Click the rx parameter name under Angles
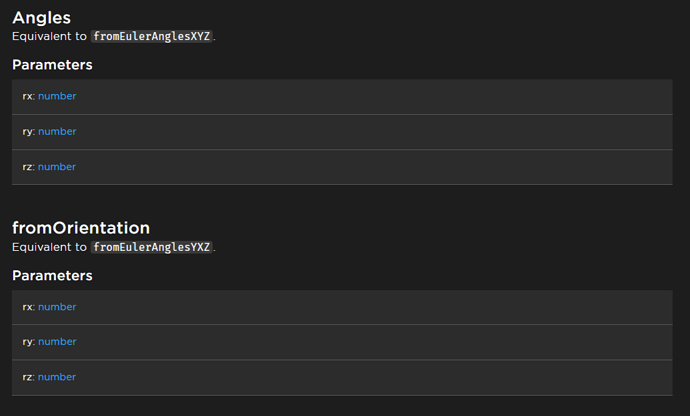The image size is (690, 416). coord(28,96)
